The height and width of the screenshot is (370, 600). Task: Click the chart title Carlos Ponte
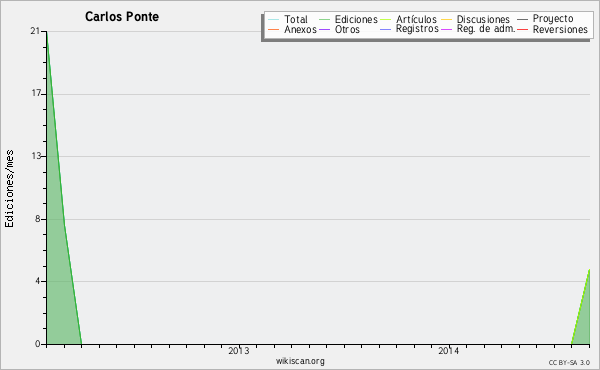[x=122, y=16]
